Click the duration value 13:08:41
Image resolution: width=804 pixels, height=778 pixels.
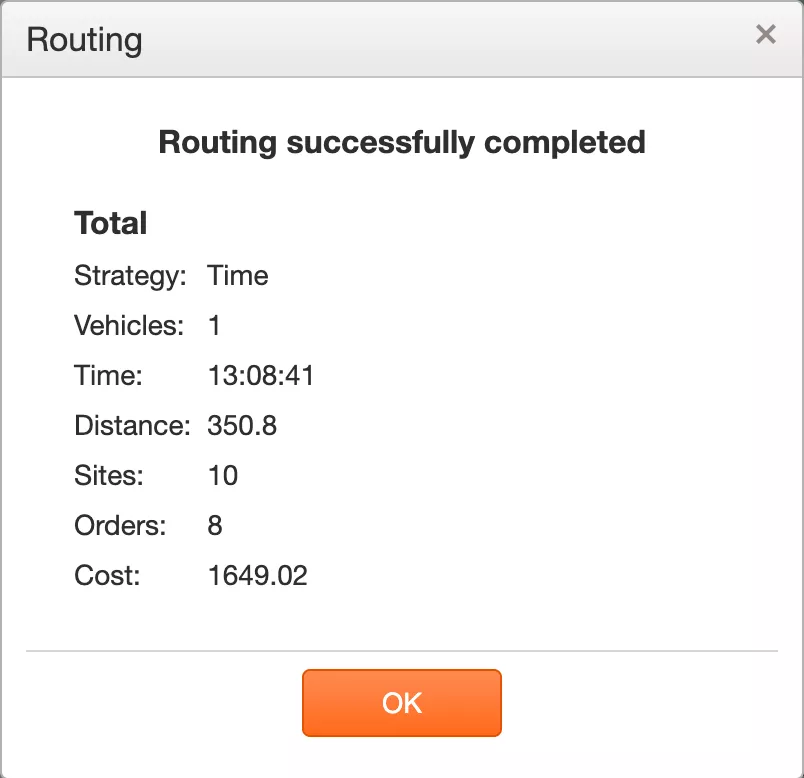click(261, 375)
